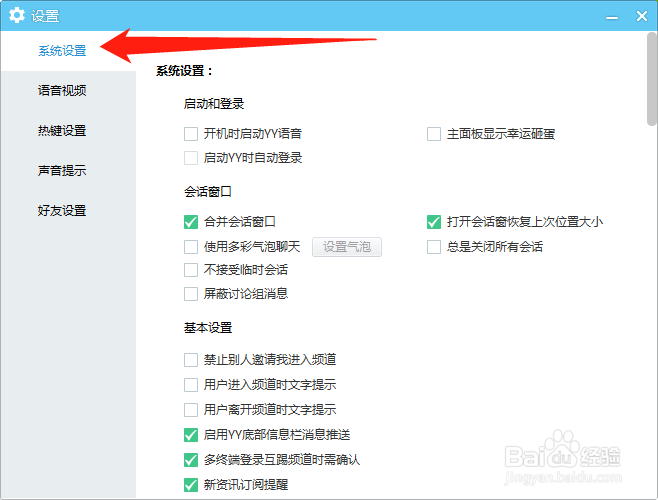Uncheck 合并会话窗口 checkbox
The image size is (658, 500).
point(191,222)
